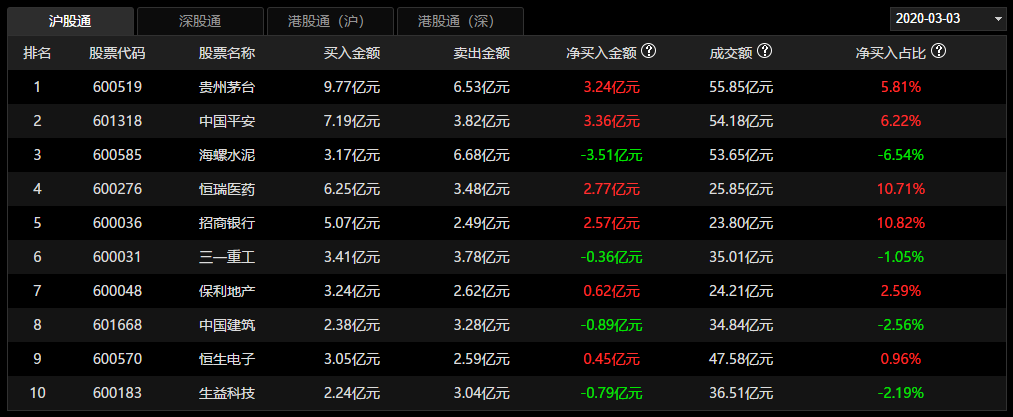
Task: Click turnover value 36.51亿元
Action: [x=741, y=392]
